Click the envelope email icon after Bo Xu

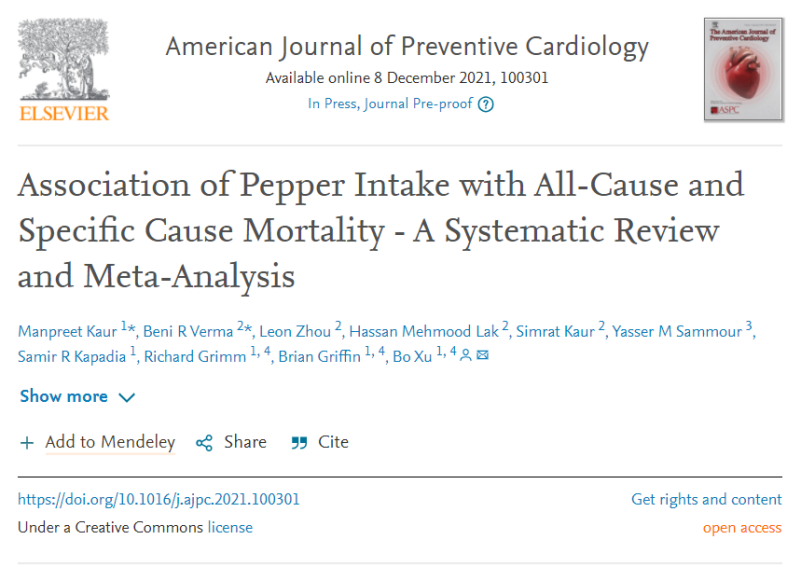pyautogui.click(x=482, y=355)
